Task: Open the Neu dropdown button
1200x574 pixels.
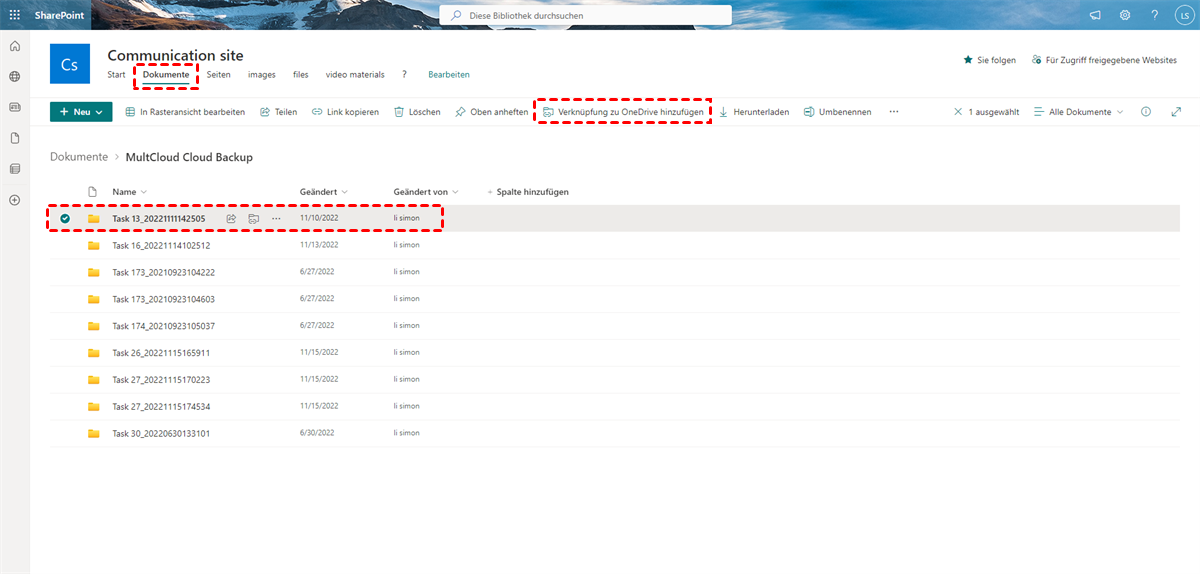Action: [x=81, y=112]
